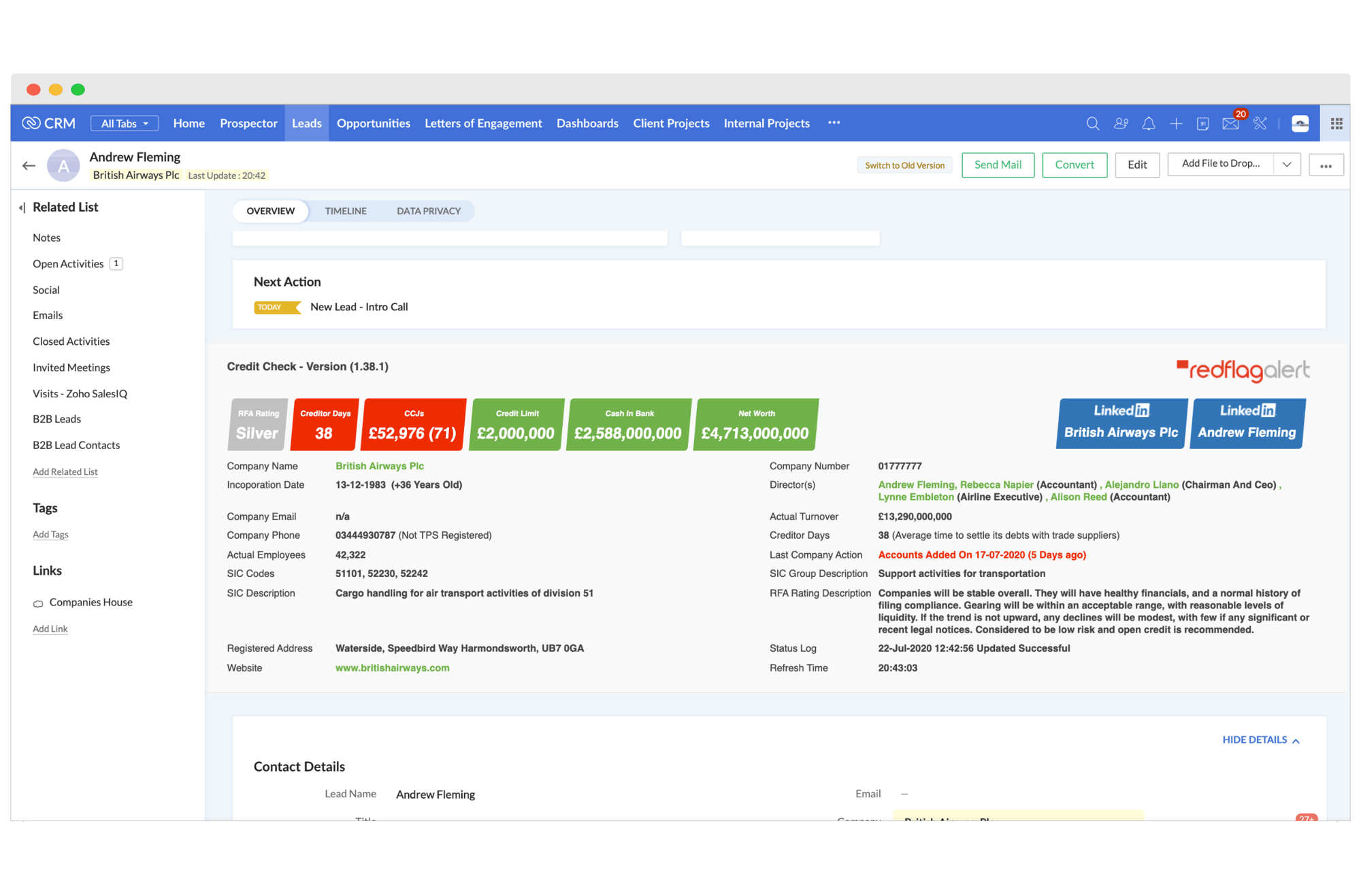Image resolution: width=1361 pixels, height=896 pixels.
Task: Go back using the left arrow
Action: [29, 165]
